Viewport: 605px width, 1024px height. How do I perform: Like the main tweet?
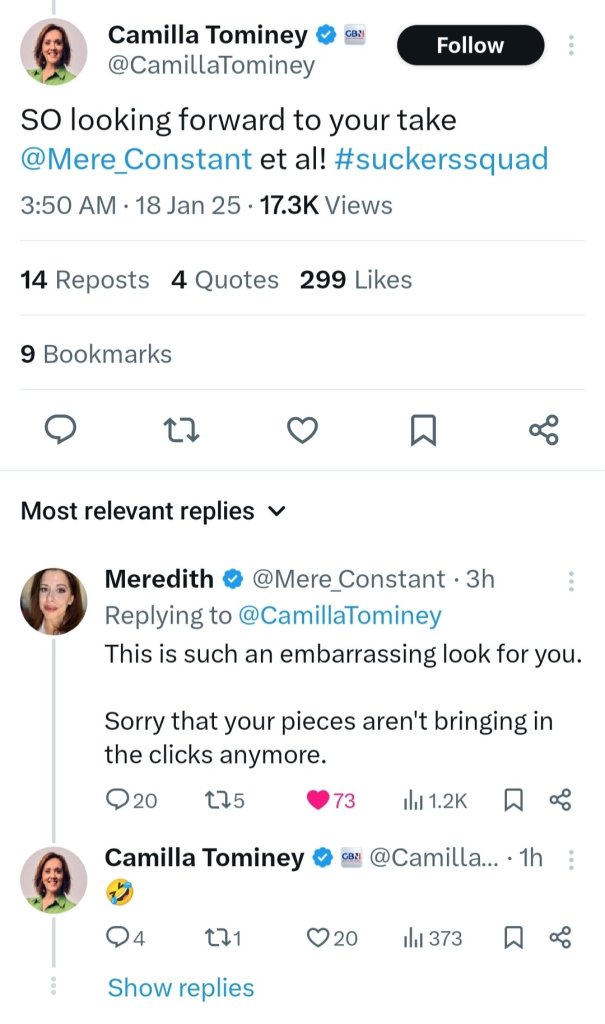click(302, 430)
